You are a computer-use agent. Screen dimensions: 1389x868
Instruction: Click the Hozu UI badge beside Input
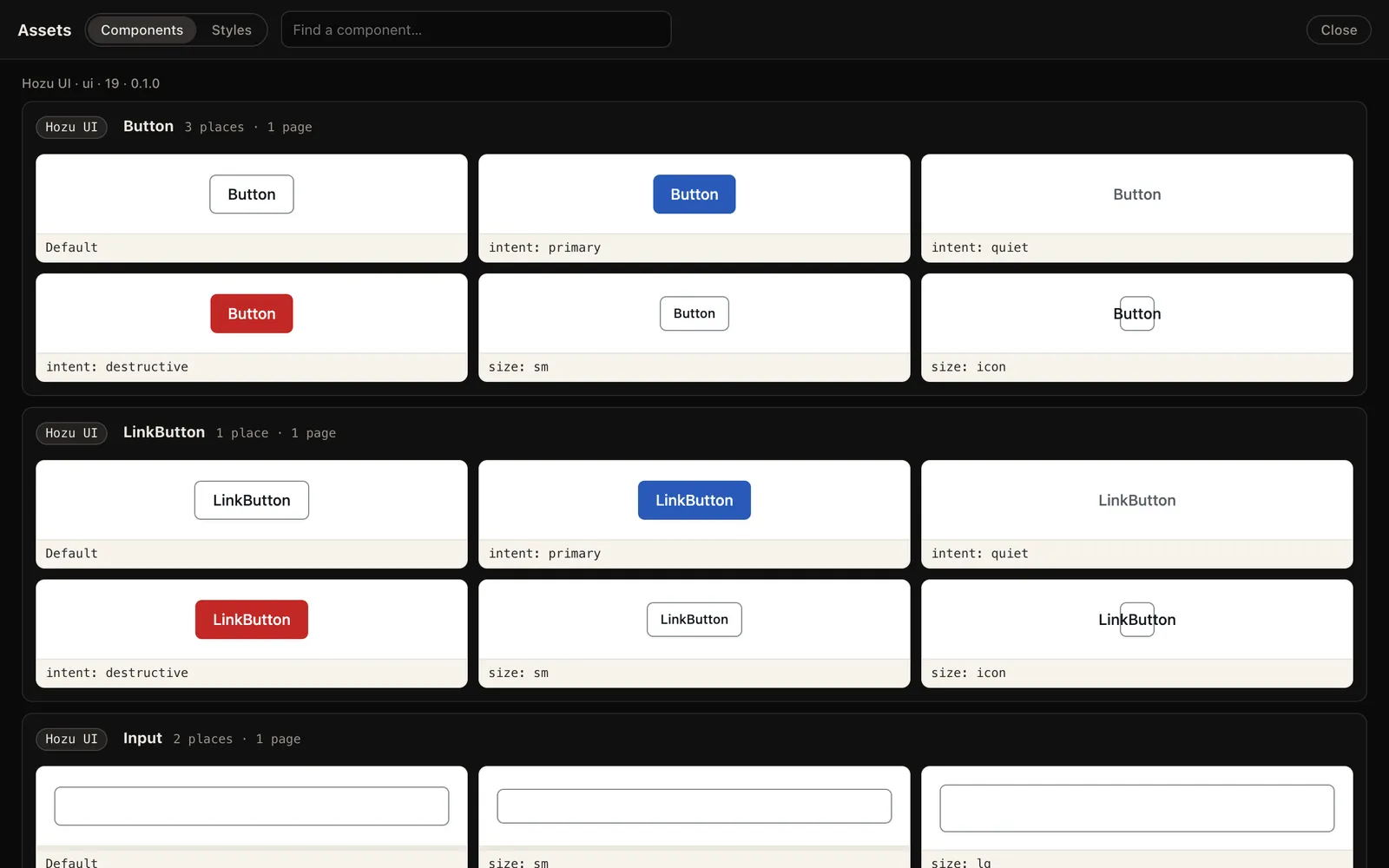pyautogui.click(x=71, y=739)
